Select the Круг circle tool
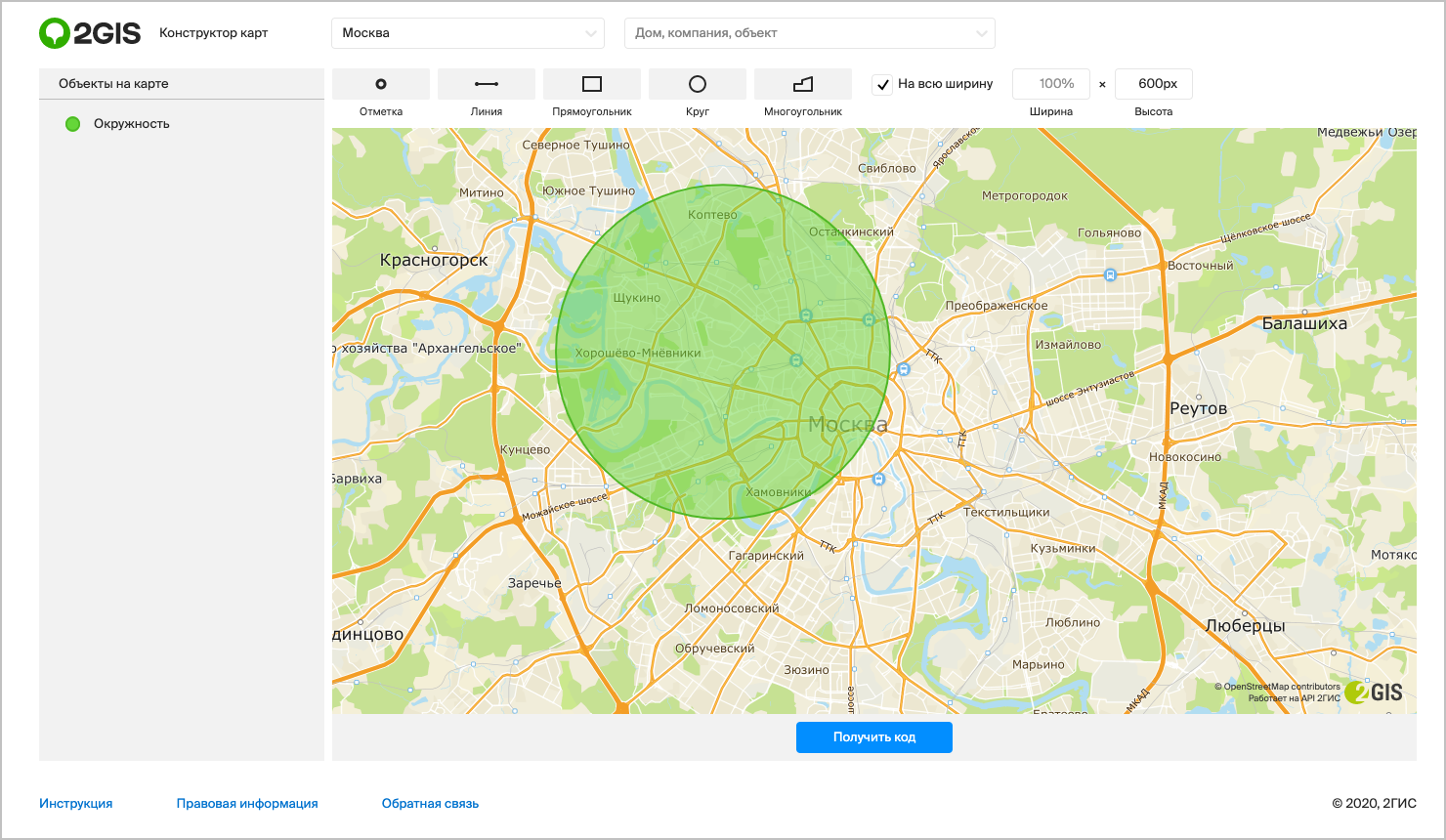The height and width of the screenshot is (840, 1446). [698, 84]
